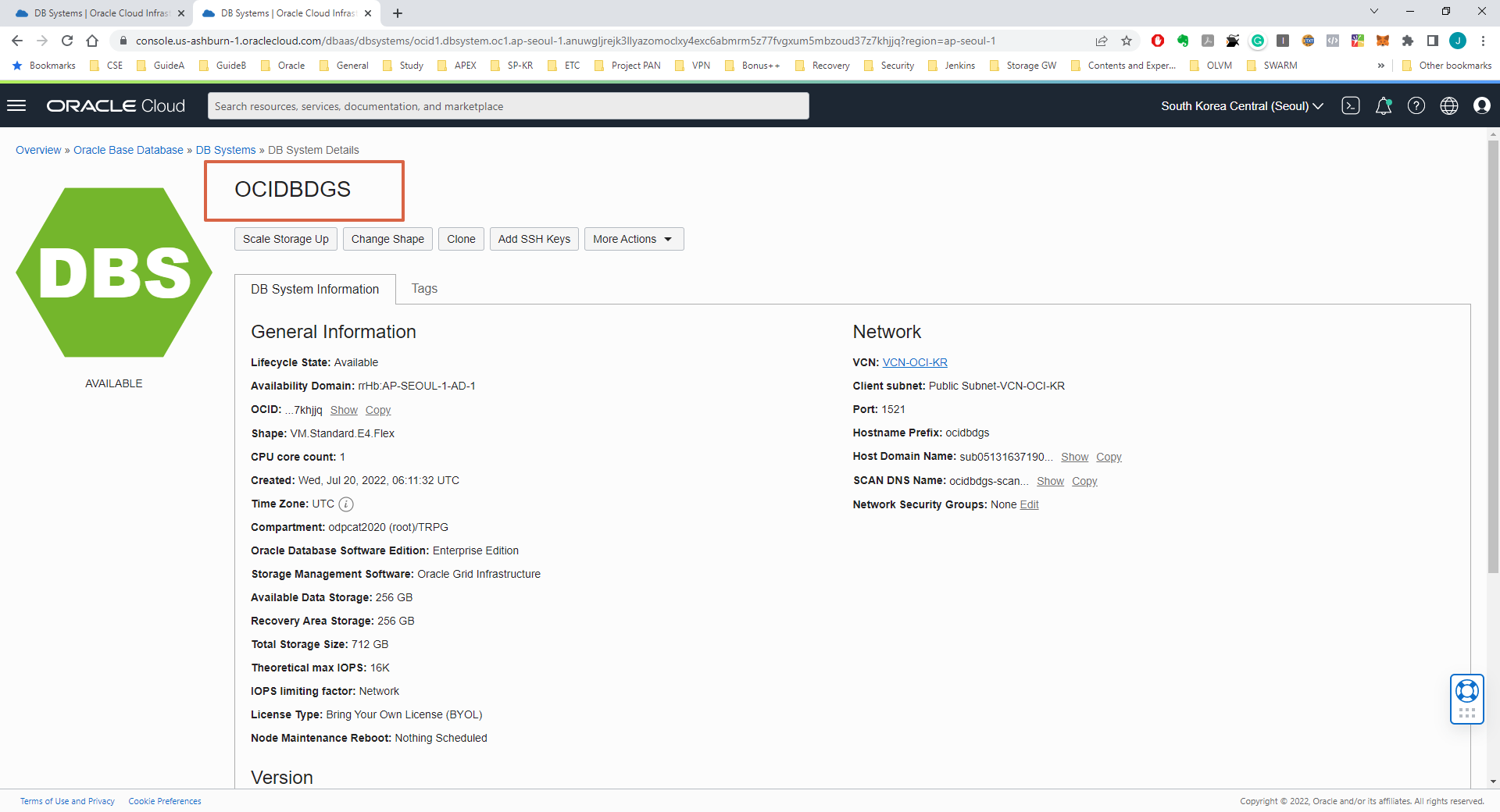This screenshot has width=1500, height=812.
Task: Click the page vertical scrollbar thumb
Action: (x=1493, y=357)
